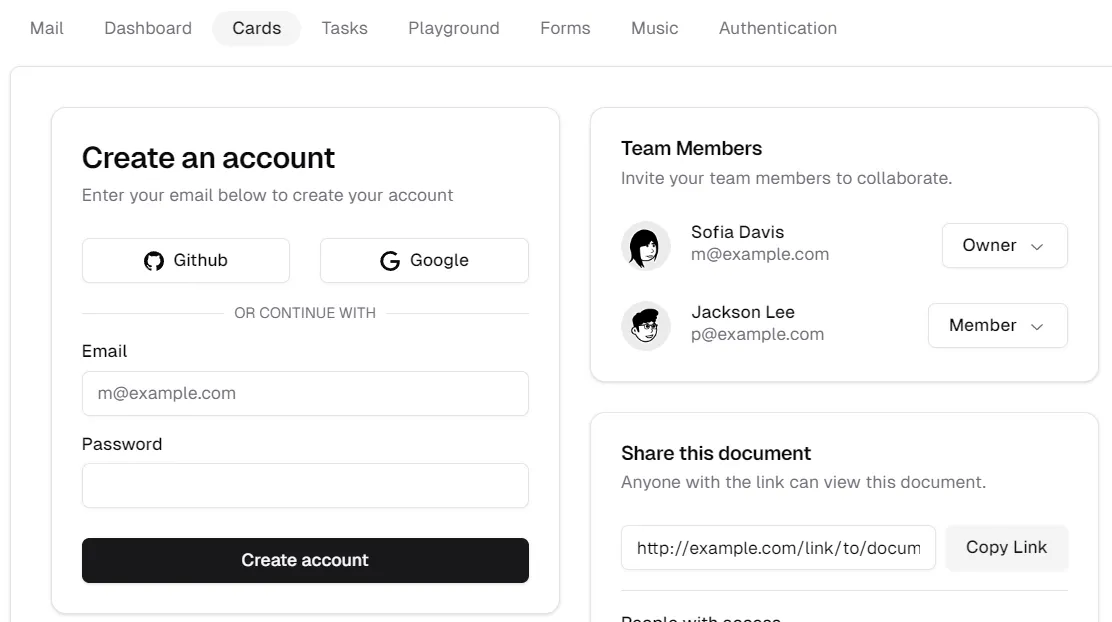Sign up with Github
Screen dimensions: 1112x622
coord(185,260)
